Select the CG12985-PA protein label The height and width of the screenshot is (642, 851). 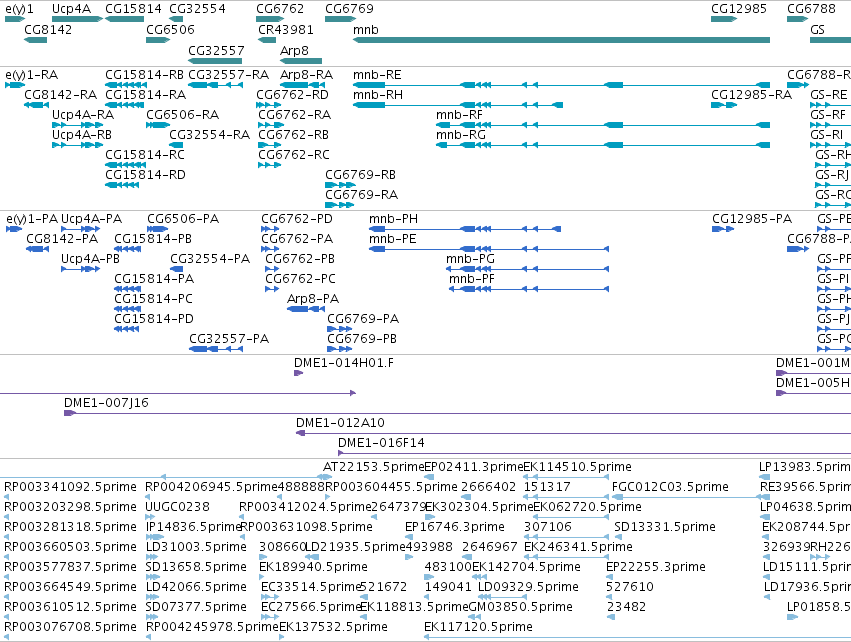(752, 219)
